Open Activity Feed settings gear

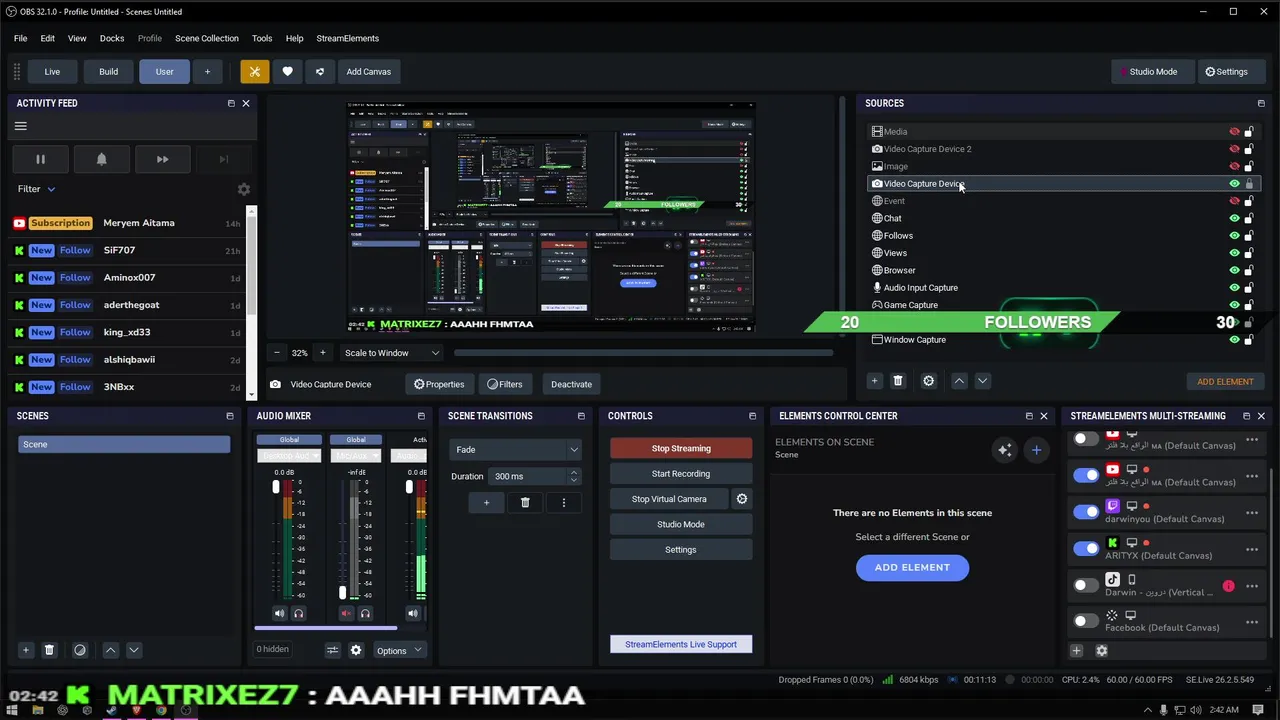[243, 189]
